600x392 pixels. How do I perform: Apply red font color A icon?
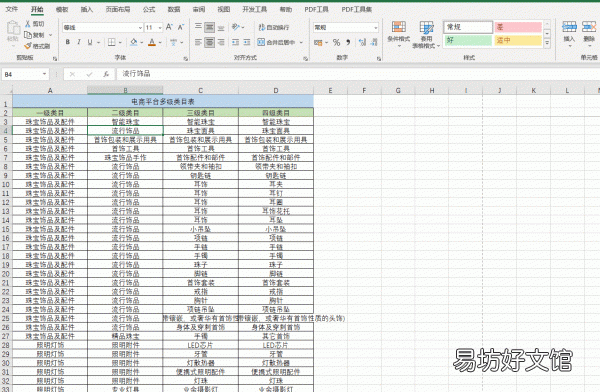[152, 42]
